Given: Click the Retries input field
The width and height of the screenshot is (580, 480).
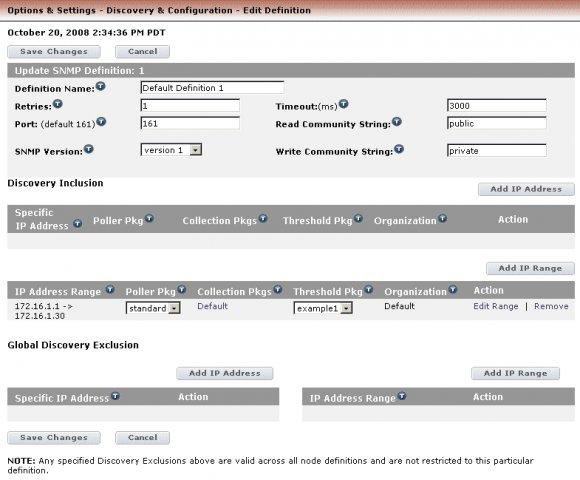Looking at the screenshot, I should point(190,106).
